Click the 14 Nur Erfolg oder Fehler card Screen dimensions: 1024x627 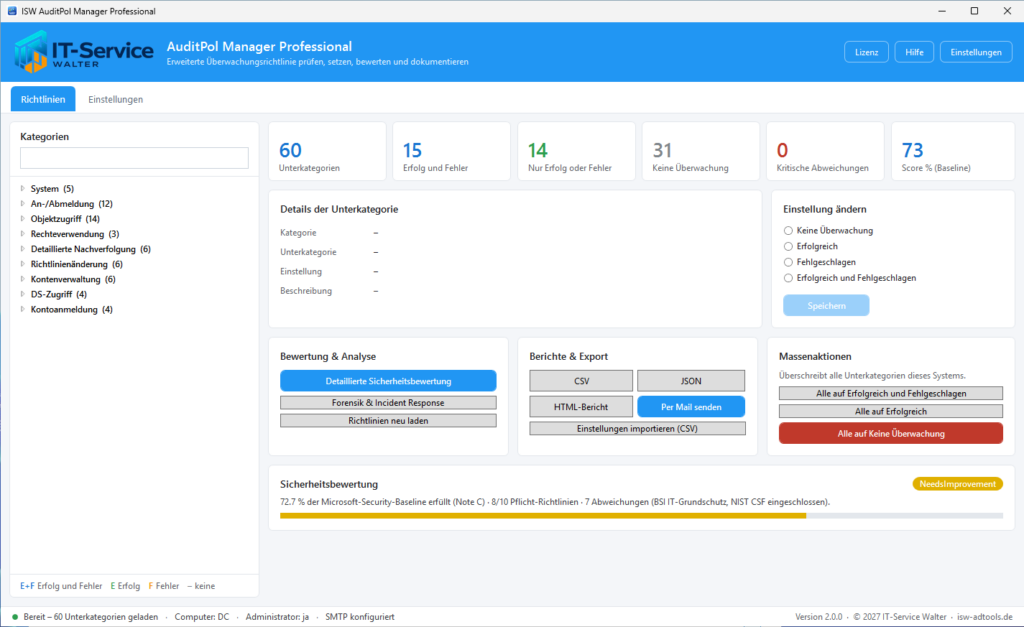coord(576,151)
